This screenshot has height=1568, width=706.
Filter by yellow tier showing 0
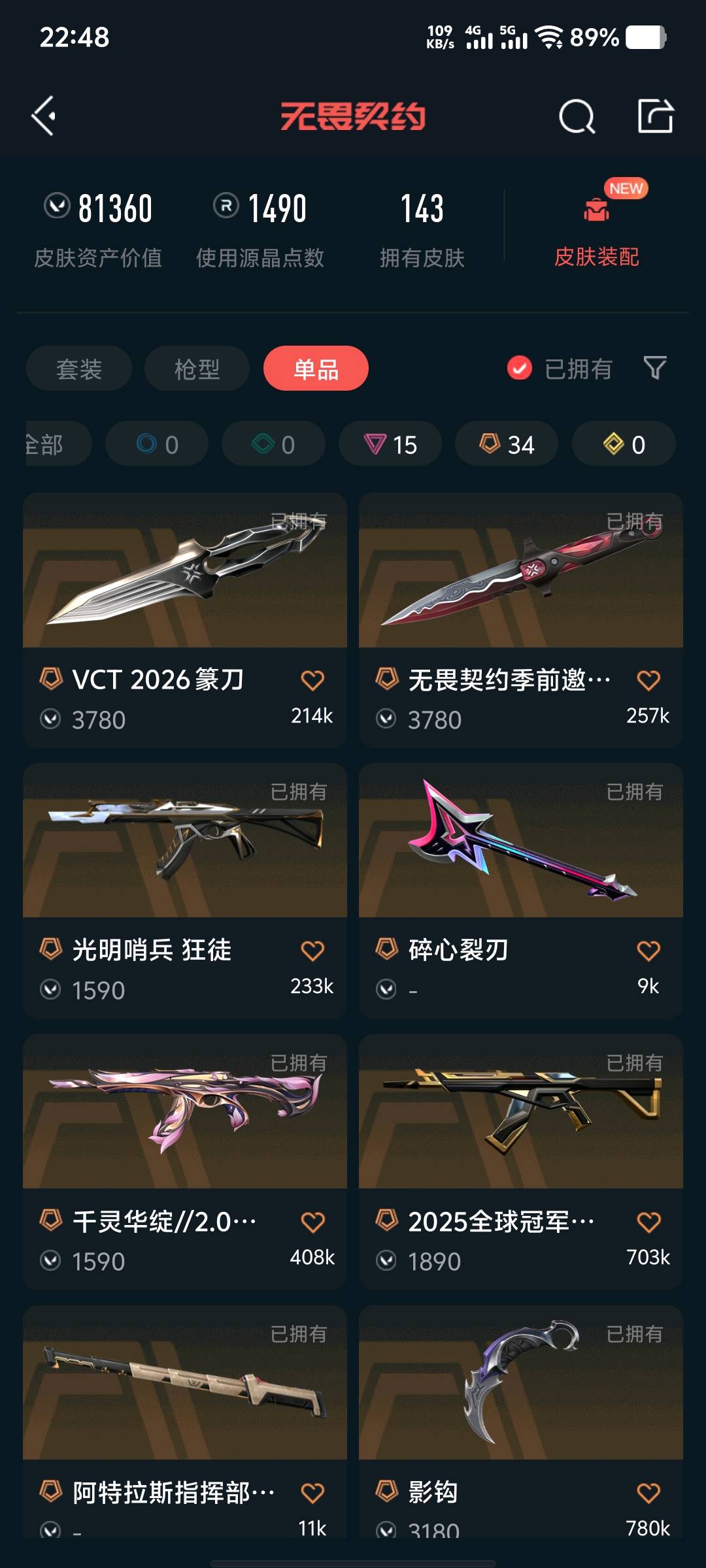(624, 444)
